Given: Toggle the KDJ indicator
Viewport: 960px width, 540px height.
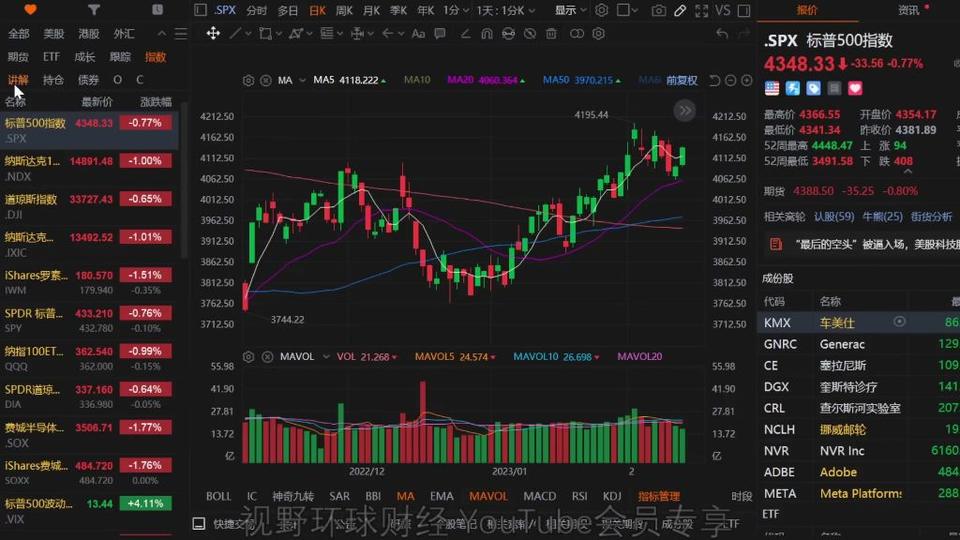Looking at the screenshot, I should point(612,496).
